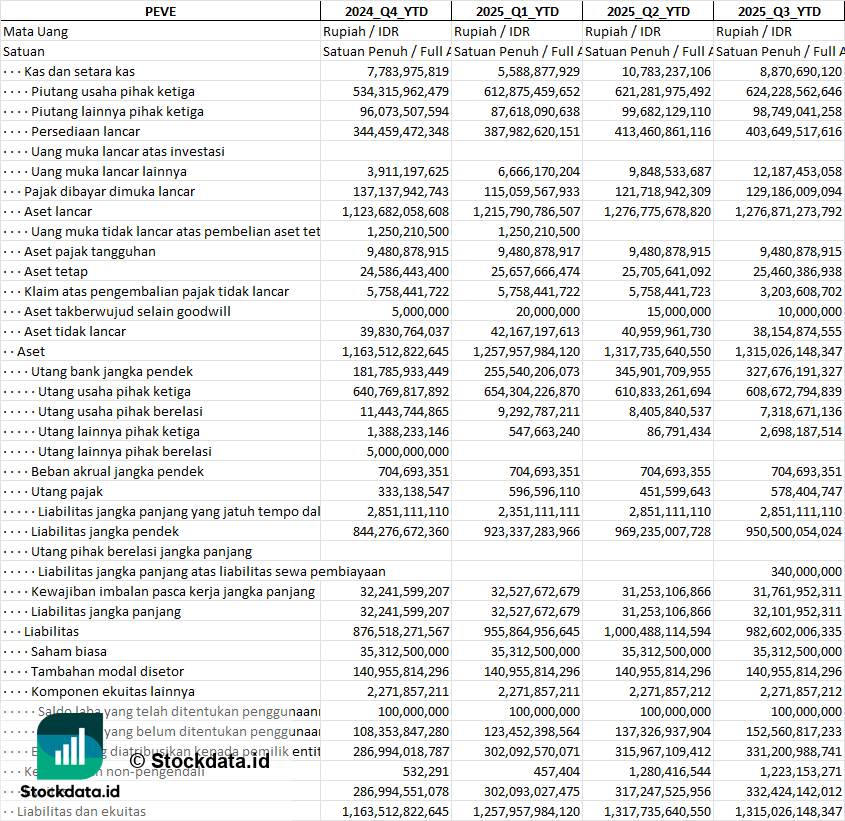Click Aset pajak tangguhan label
Screen dimensions: 845x821
pyautogui.click(x=89, y=251)
